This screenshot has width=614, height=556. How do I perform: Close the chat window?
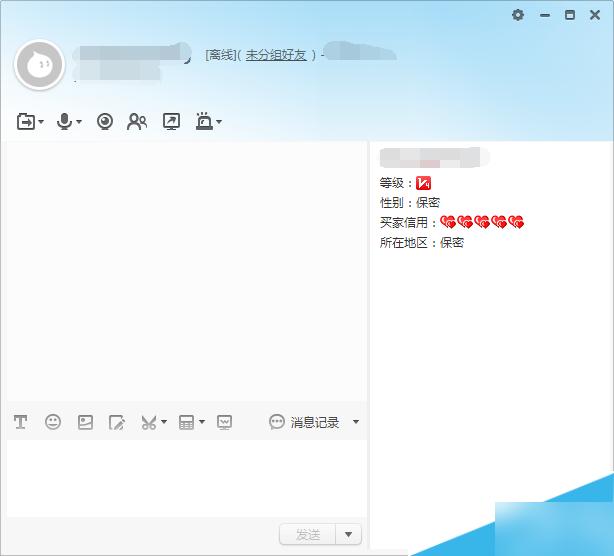pos(595,15)
